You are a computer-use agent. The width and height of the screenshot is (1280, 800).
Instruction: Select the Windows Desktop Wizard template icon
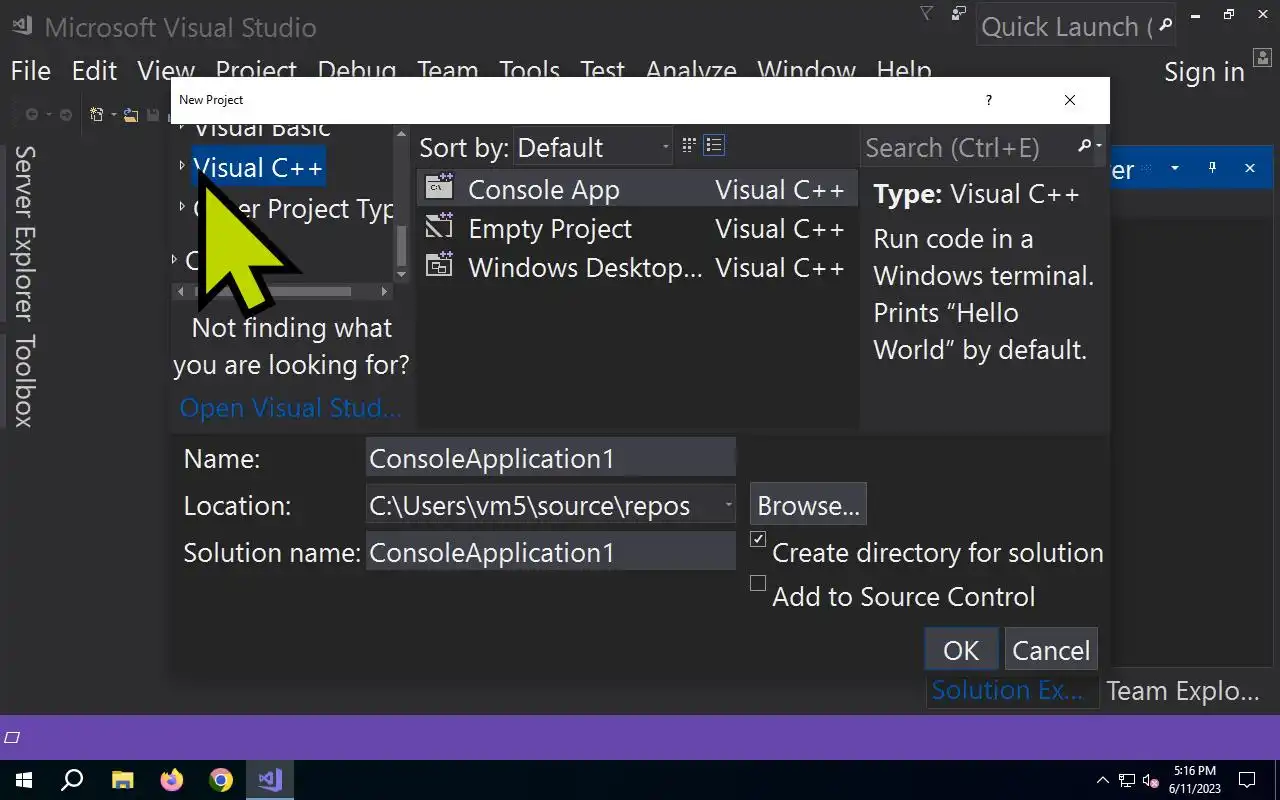coord(439,266)
